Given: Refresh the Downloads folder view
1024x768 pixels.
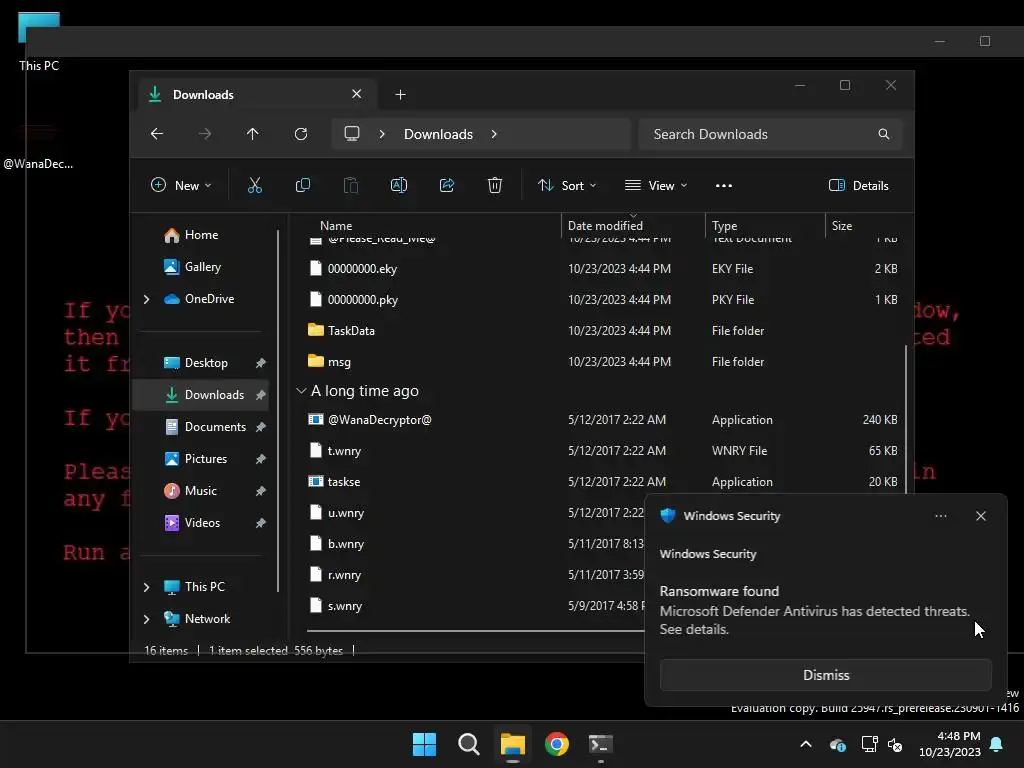Looking at the screenshot, I should coord(301,134).
